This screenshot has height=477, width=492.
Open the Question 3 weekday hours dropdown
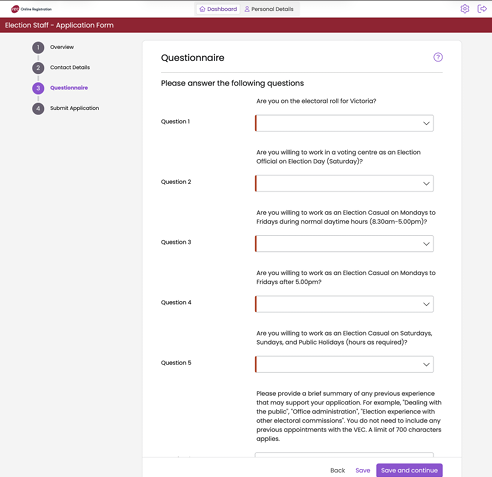point(344,244)
